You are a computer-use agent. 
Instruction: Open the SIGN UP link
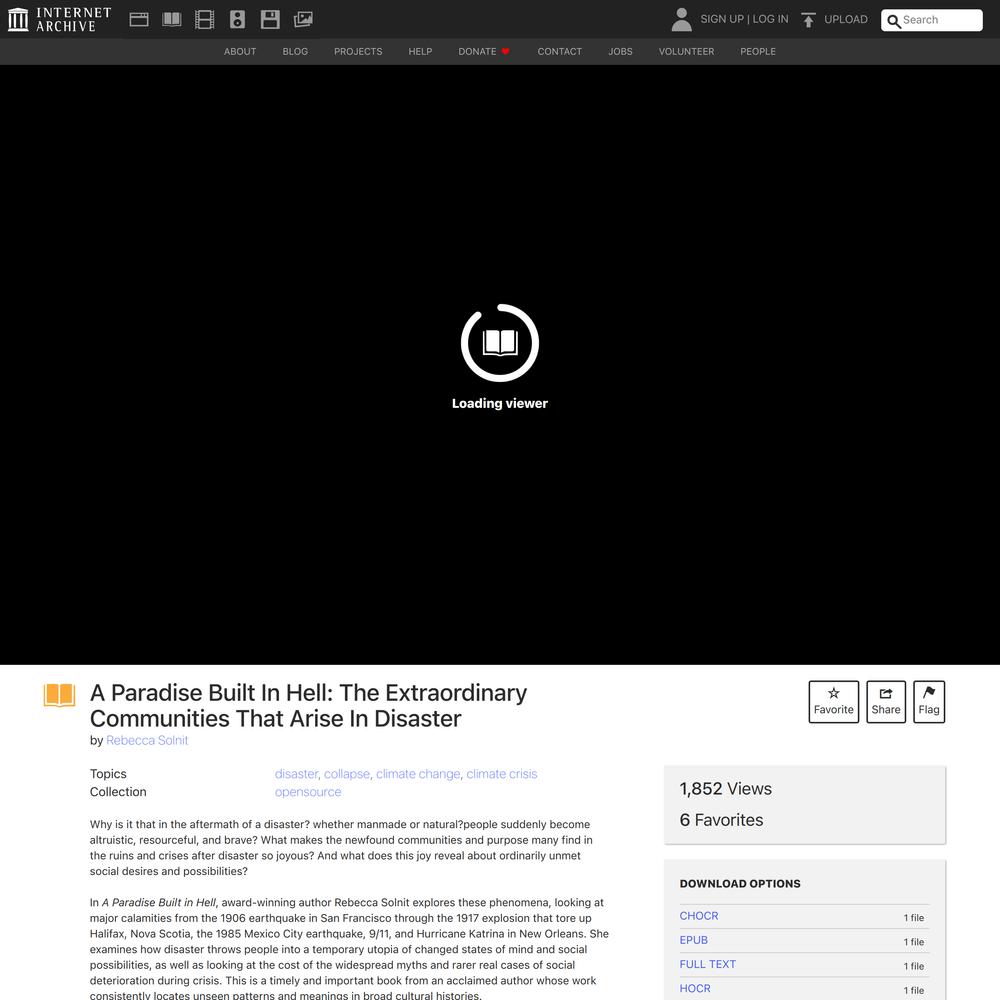click(722, 19)
